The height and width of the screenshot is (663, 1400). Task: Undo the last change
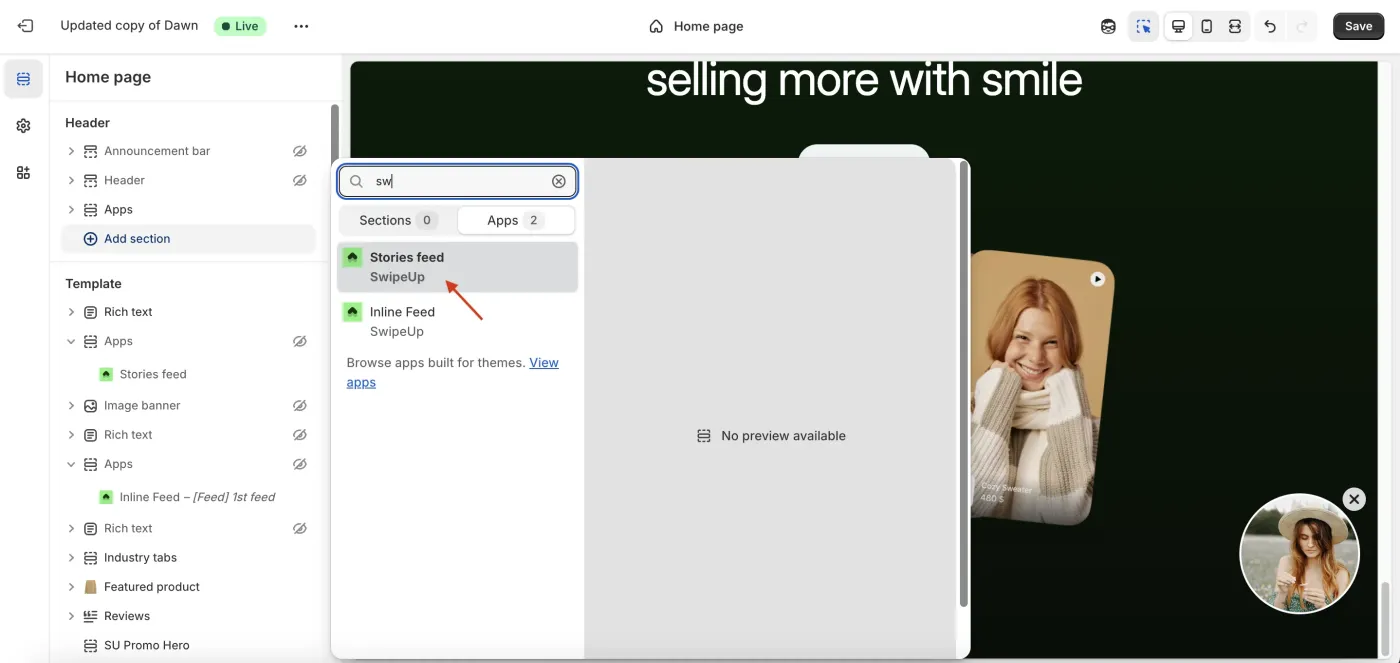(x=1270, y=26)
